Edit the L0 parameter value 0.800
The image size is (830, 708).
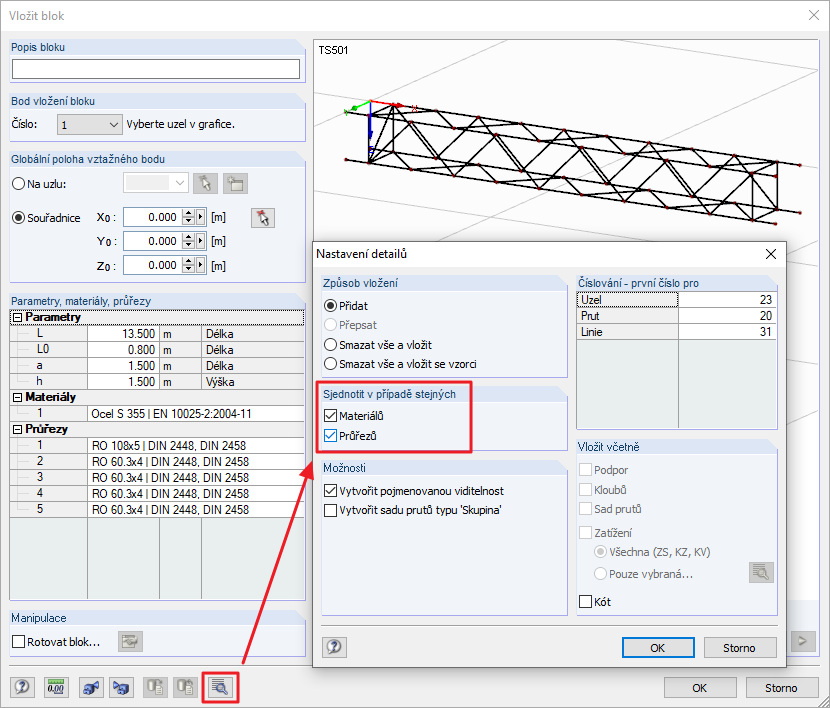coord(123,349)
